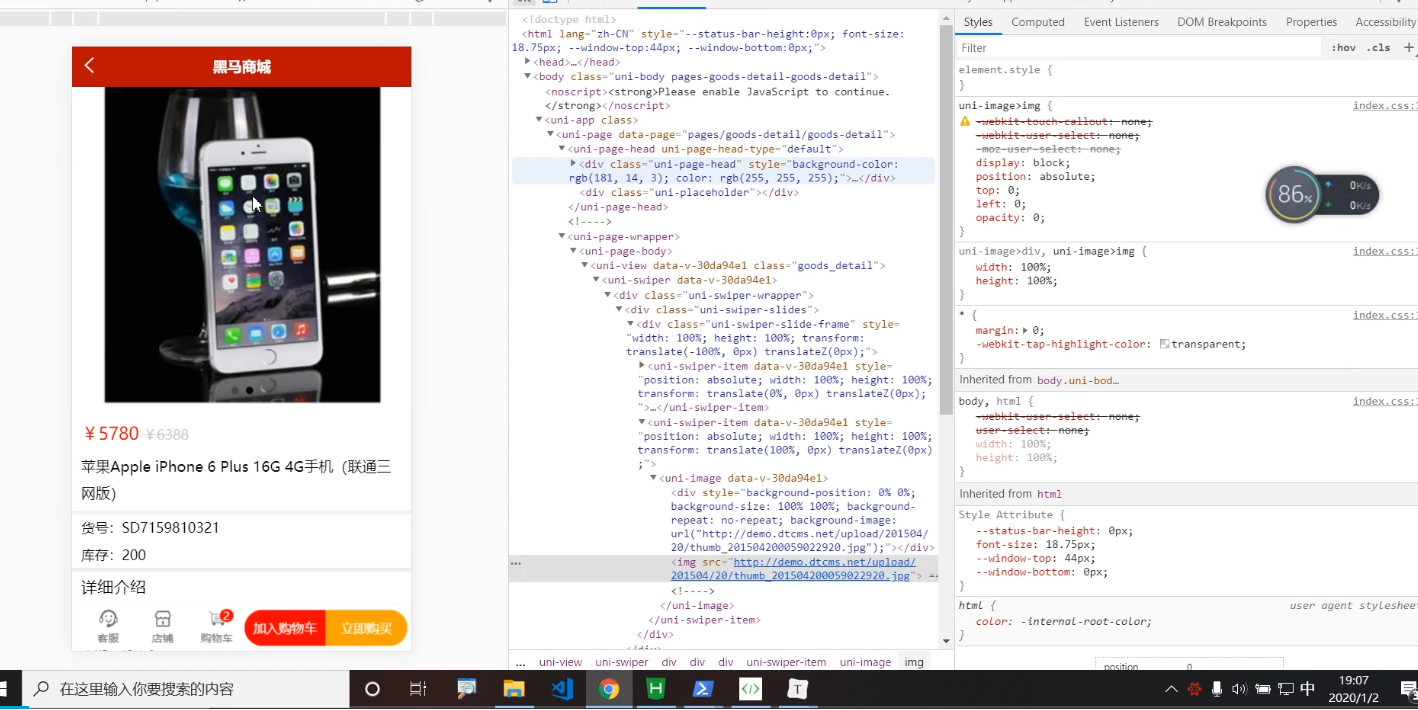Image resolution: width=1418 pixels, height=710 pixels.
Task: Go back using the header arrow
Action: [89, 66]
